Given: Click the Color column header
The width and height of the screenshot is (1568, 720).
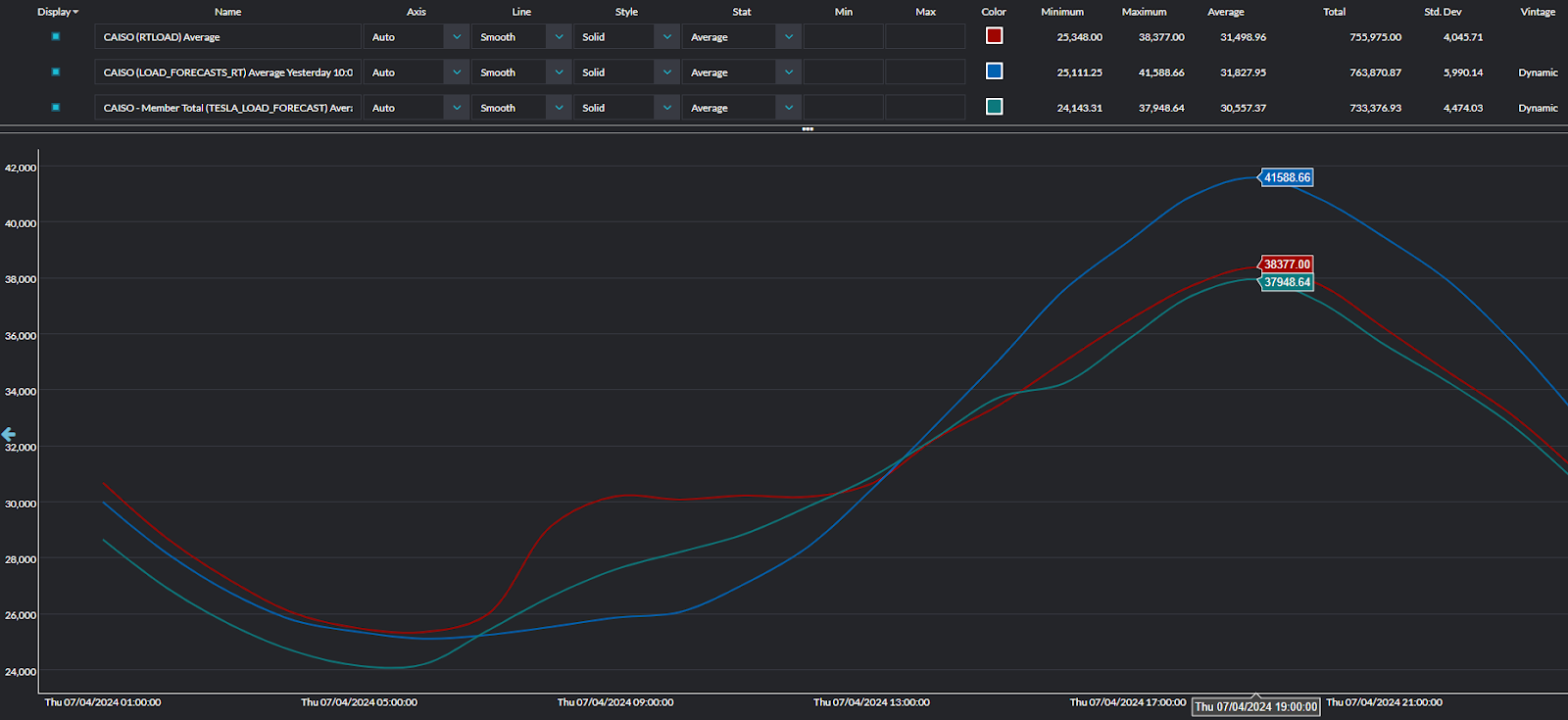Looking at the screenshot, I should coord(994,12).
